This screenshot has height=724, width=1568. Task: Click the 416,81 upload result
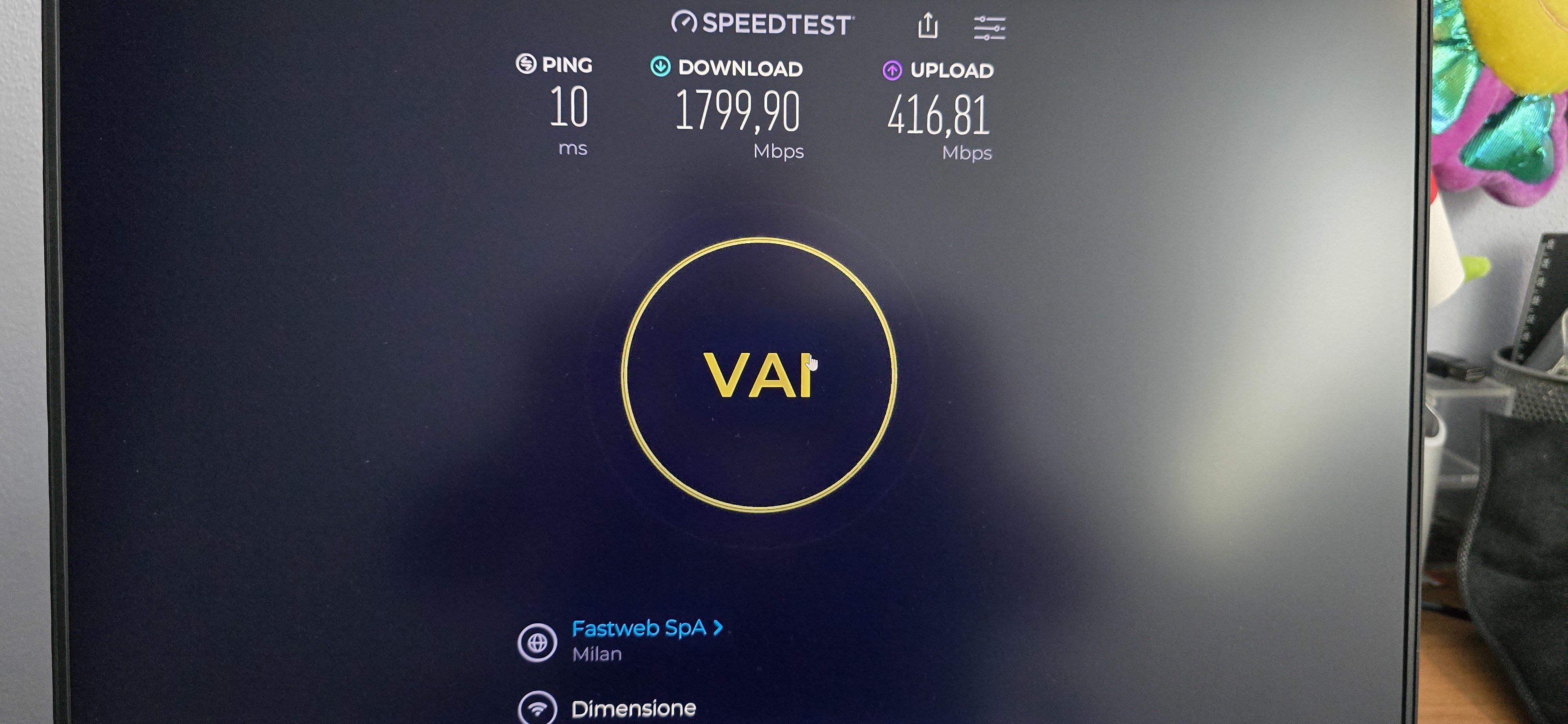pyautogui.click(x=938, y=116)
